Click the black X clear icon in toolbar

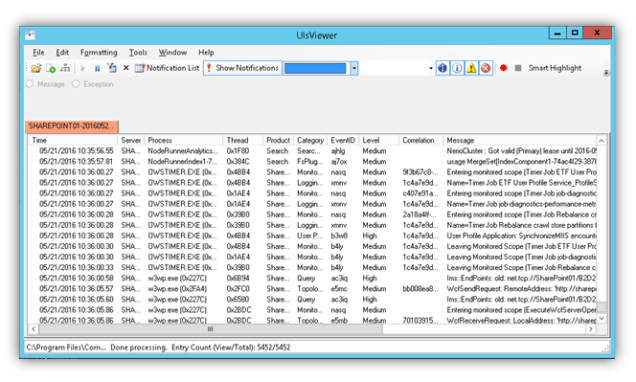point(126,68)
